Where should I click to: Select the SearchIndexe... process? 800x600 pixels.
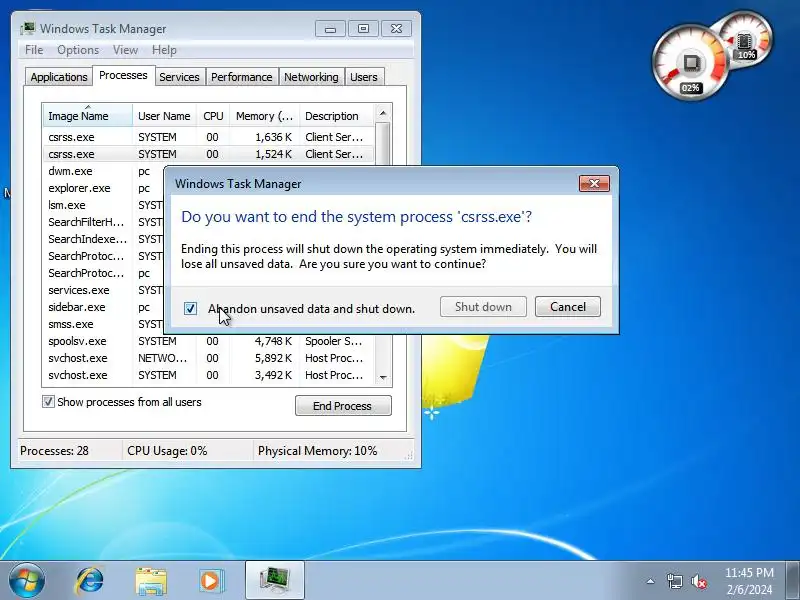pyautogui.click(x=104, y=239)
